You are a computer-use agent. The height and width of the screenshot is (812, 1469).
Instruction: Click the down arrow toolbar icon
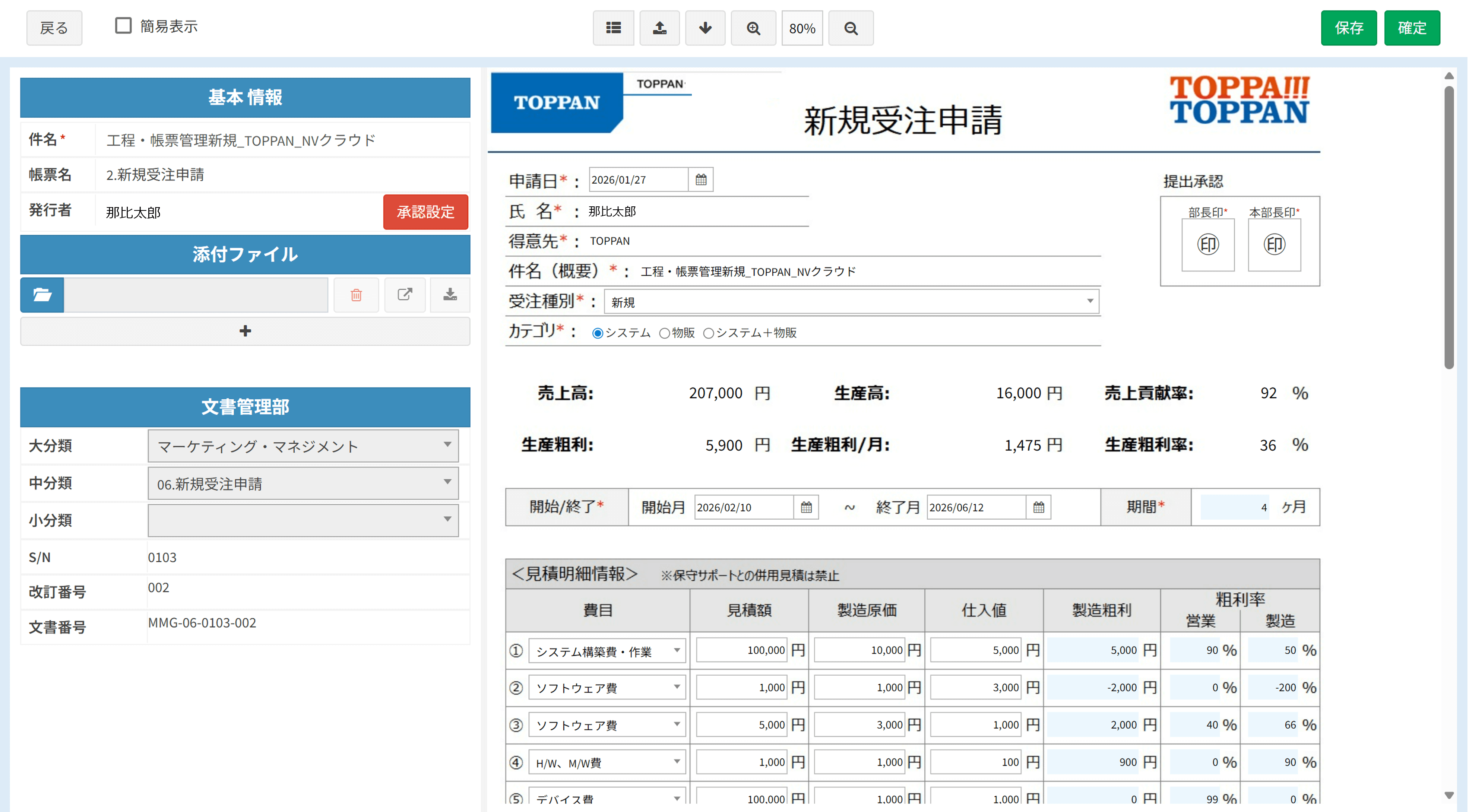pyautogui.click(x=705, y=28)
